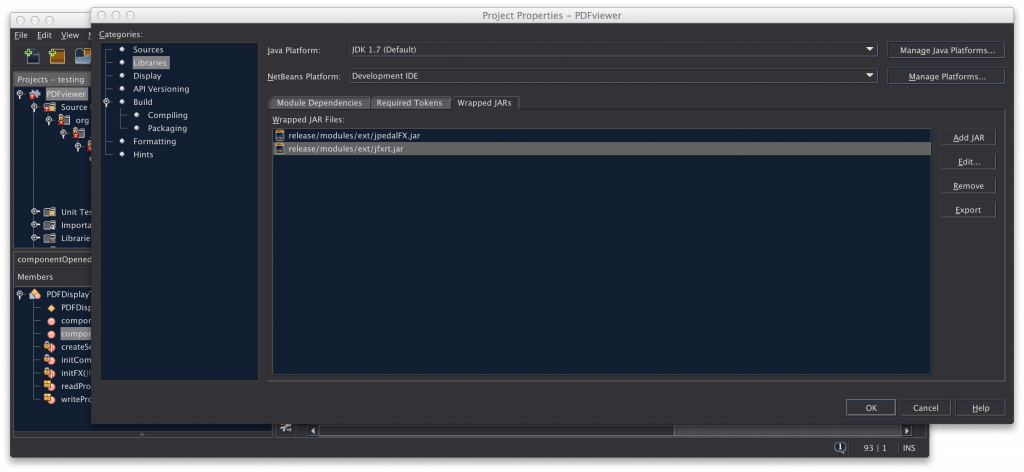This screenshot has width=1024, height=472.
Task: Click the New Project toolbar icon
Action: point(57,57)
